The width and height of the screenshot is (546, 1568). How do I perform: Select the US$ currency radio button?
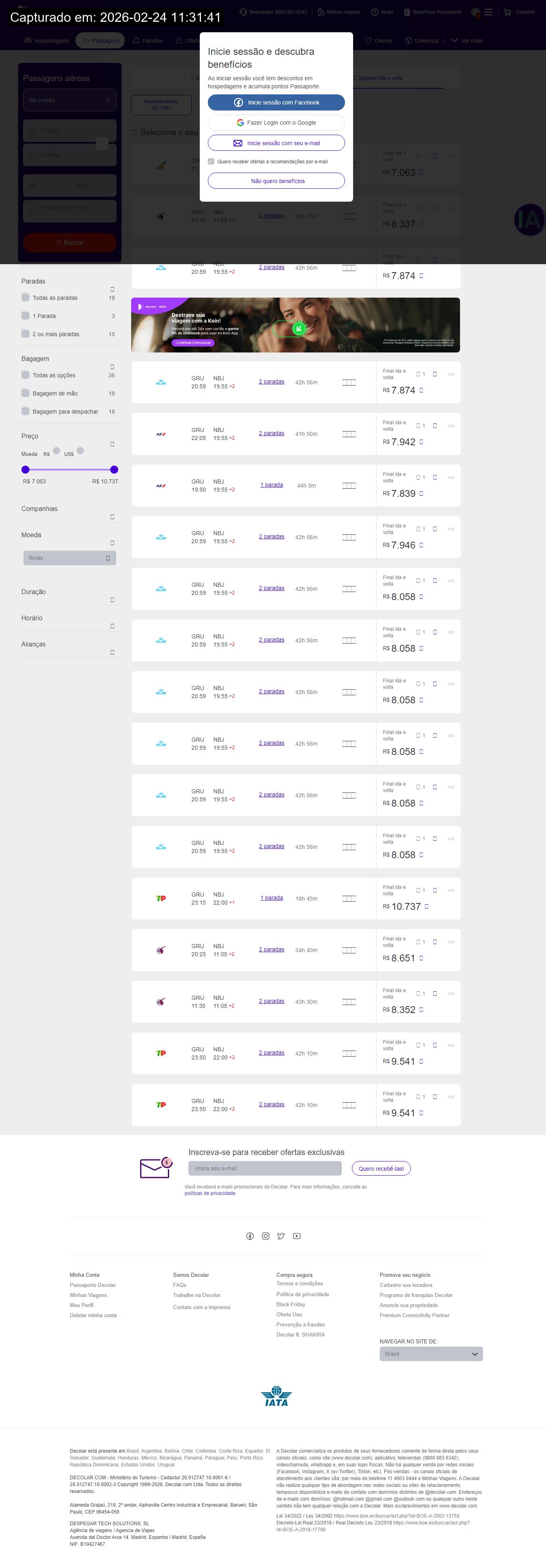80,451
